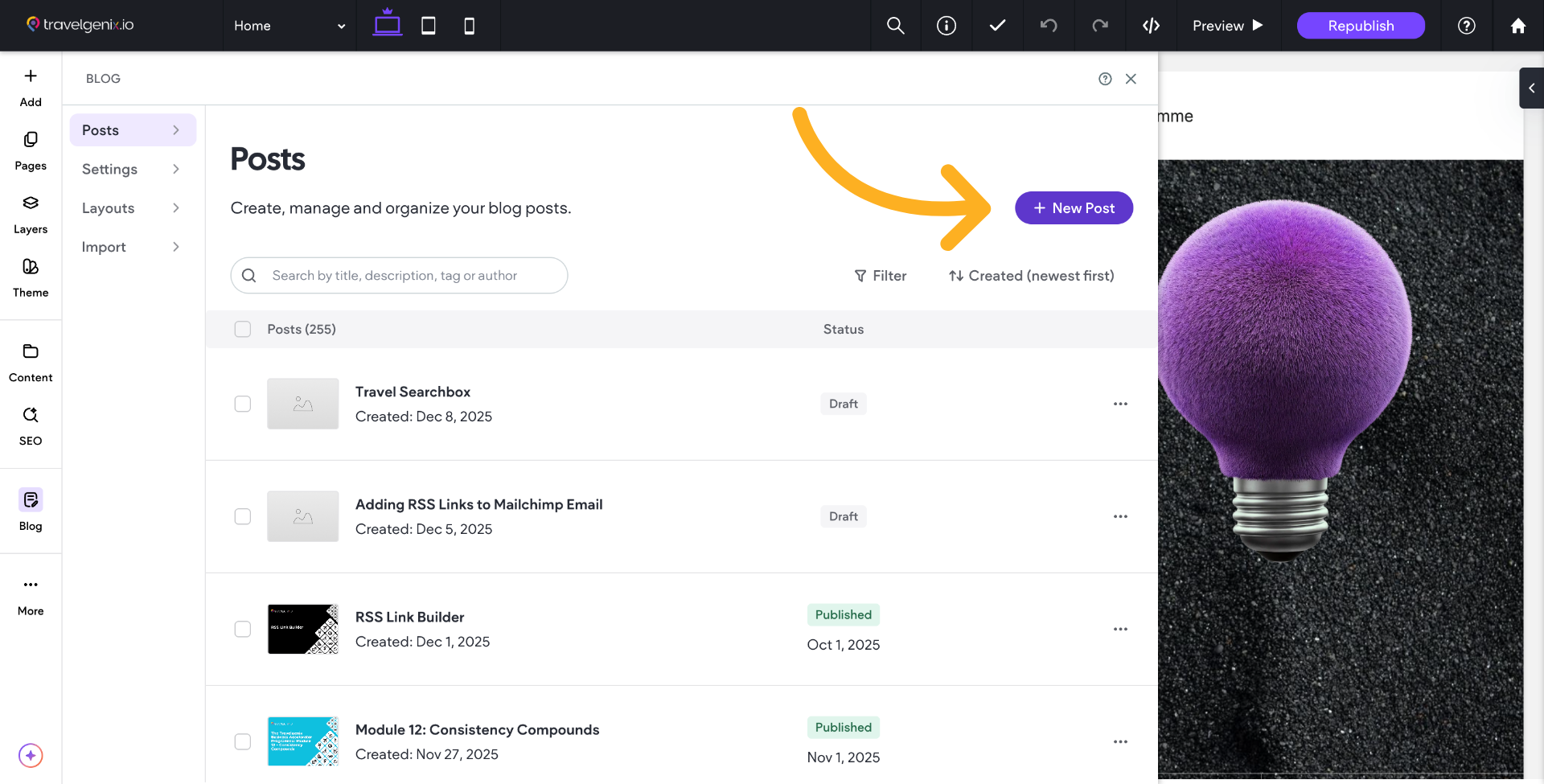Viewport: 1544px width, 784px height.
Task: Click the SEO sidebar icon
Action: pos(31,425)
